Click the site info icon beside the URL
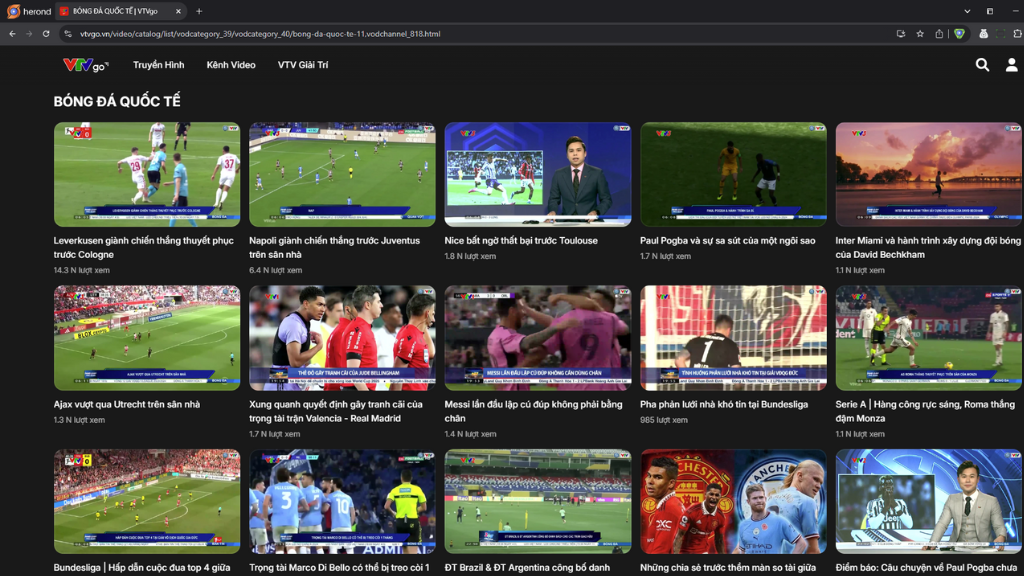The height and width of the screenshot is (576, 1024). pyautogui.click(x=68, y=34)
